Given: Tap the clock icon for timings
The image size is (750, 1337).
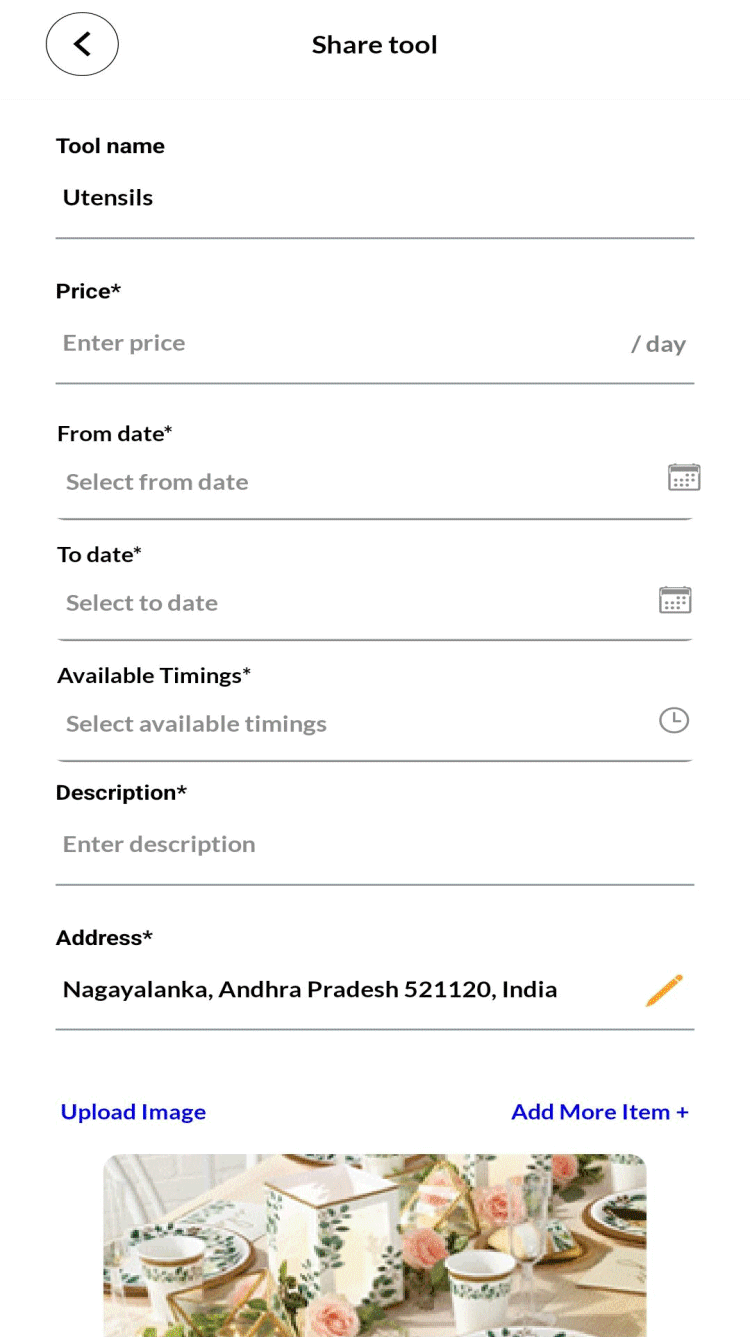Looking at the screenshot, I should tap(674, 720).
